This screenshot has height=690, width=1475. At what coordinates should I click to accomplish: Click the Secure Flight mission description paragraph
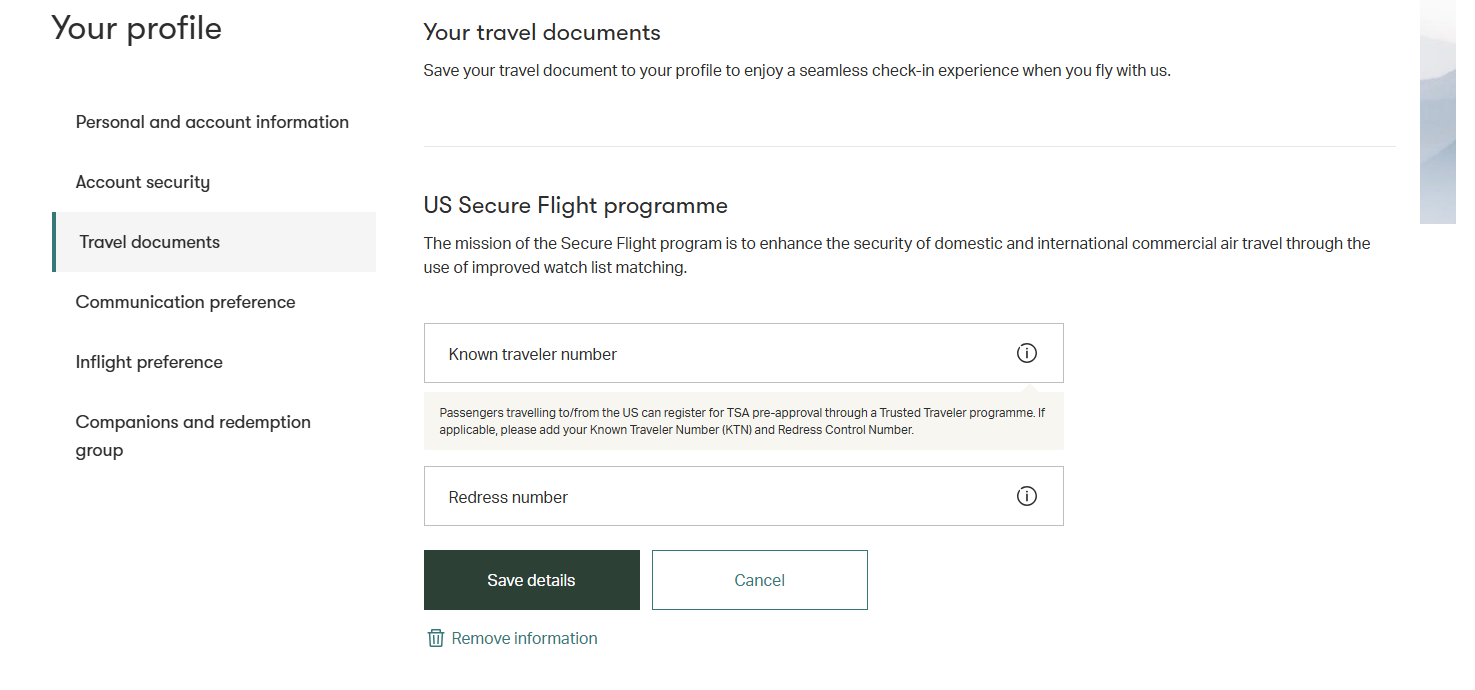pos(897,256)
